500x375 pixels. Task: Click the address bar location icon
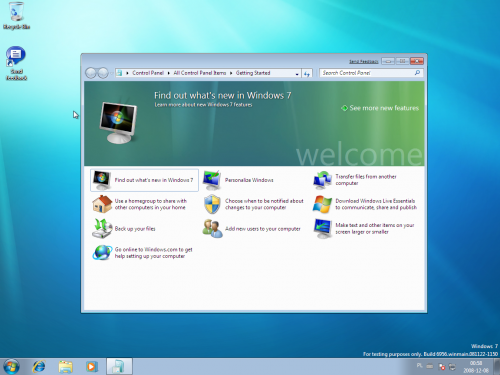(119, 73)
